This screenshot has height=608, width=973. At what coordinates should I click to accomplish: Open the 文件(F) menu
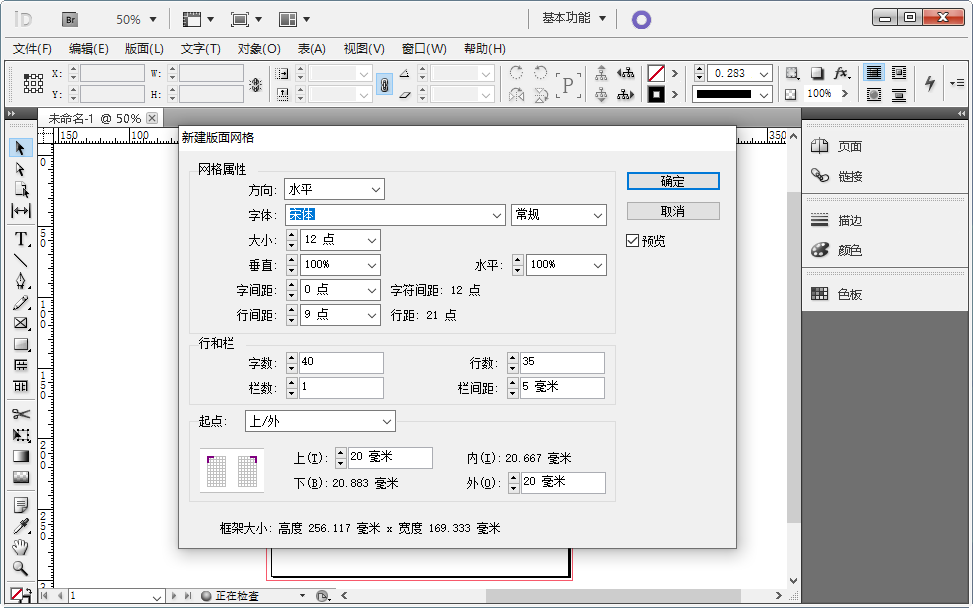(32, 48)
